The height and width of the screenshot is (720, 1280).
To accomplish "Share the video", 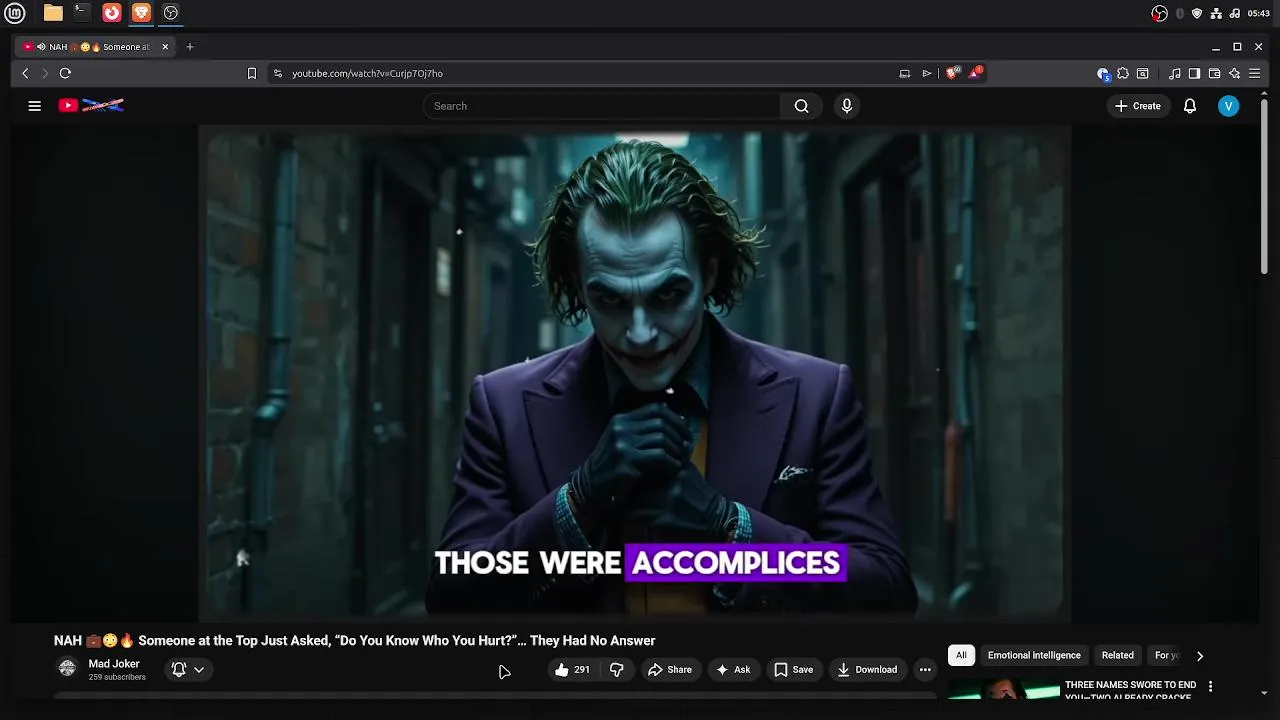I will (669, 670).
